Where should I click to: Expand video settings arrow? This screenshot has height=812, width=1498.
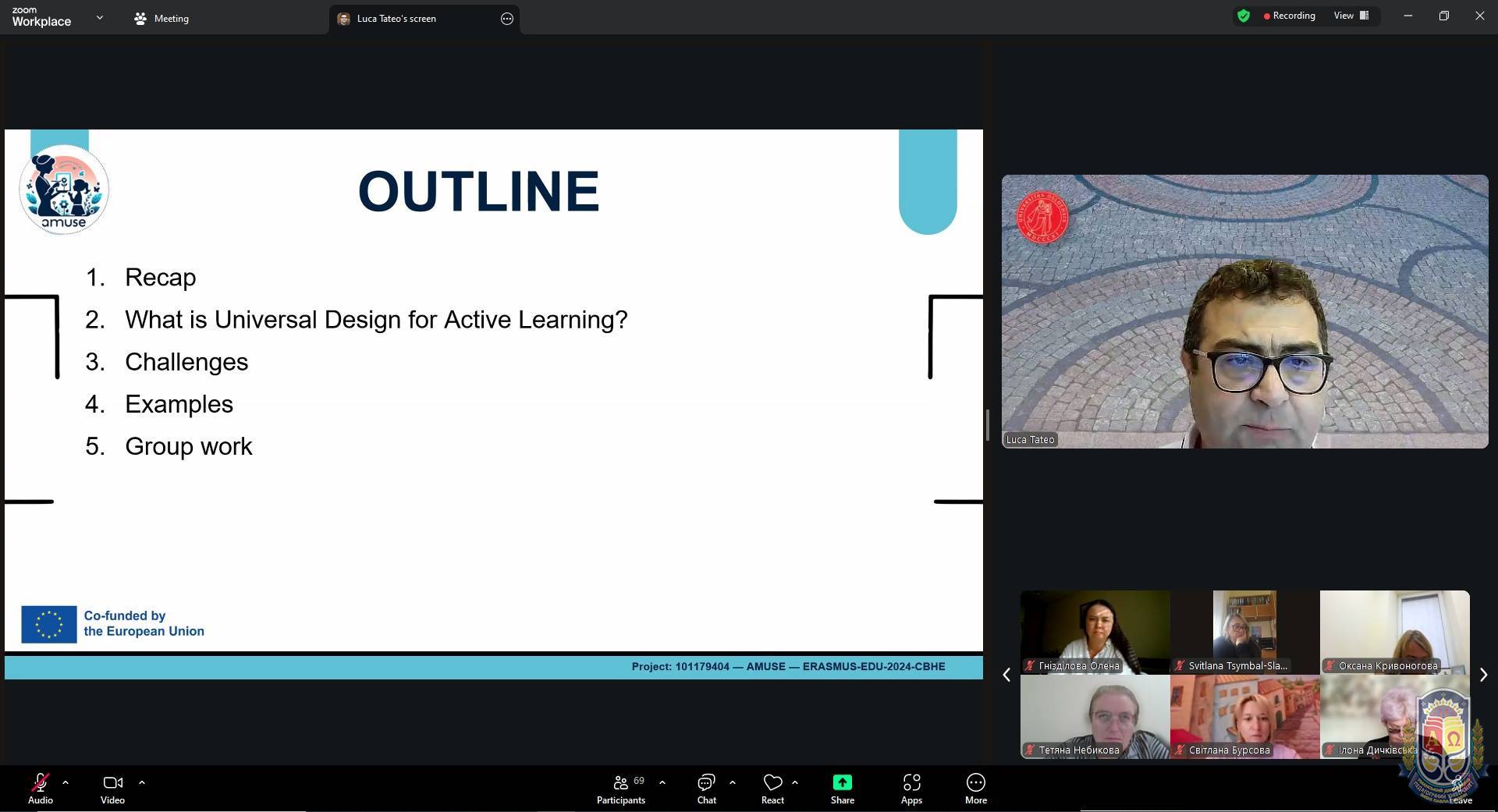pyautogui.click(x=142, y=782)
